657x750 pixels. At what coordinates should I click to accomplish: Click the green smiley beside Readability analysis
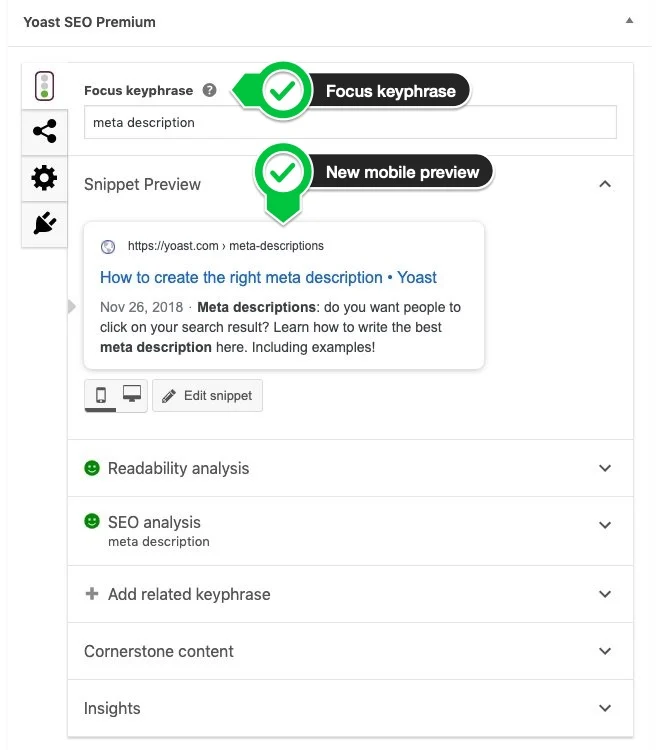point(92,467)
